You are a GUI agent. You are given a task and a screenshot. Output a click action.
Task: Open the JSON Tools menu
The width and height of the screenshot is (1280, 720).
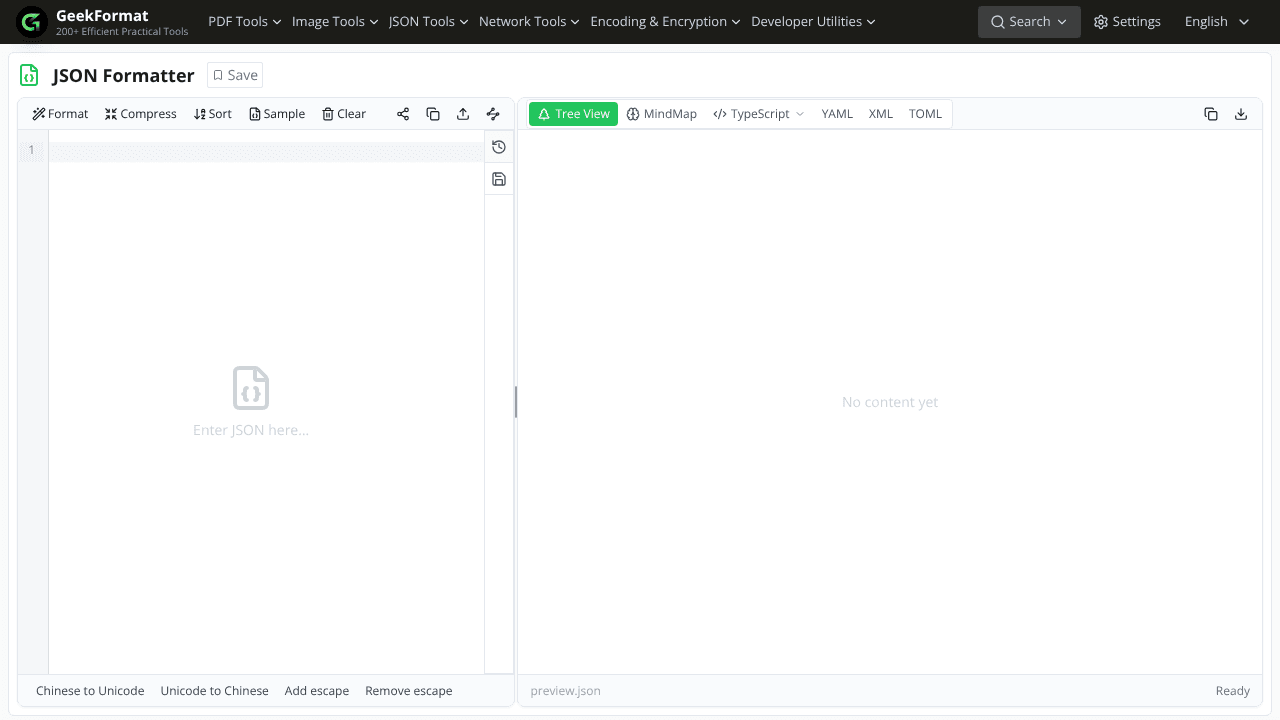click(x=428, y=21)
